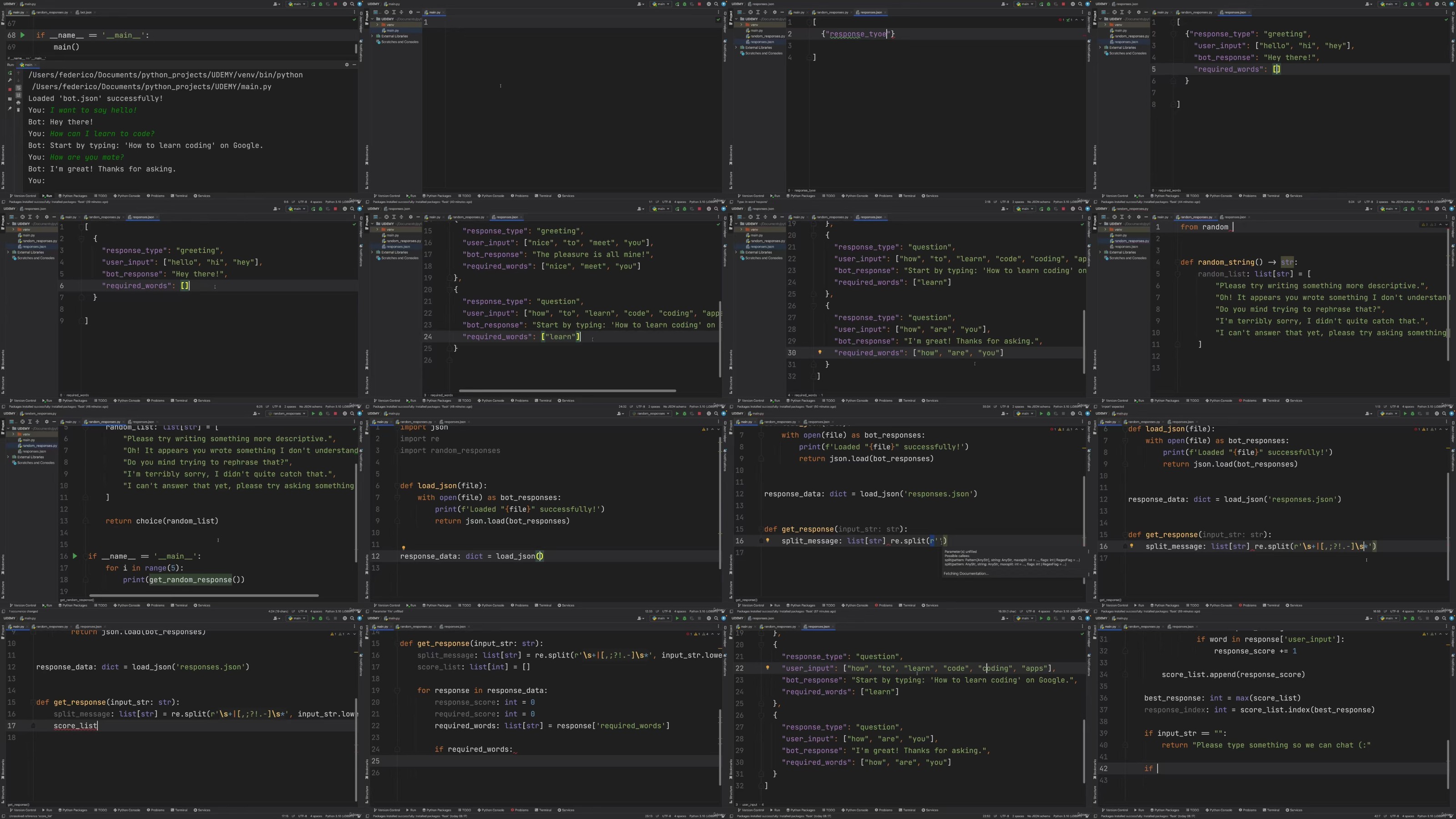Click the green gutter run arrow on line 68
1456x819 pixels.
click(23, 35)
